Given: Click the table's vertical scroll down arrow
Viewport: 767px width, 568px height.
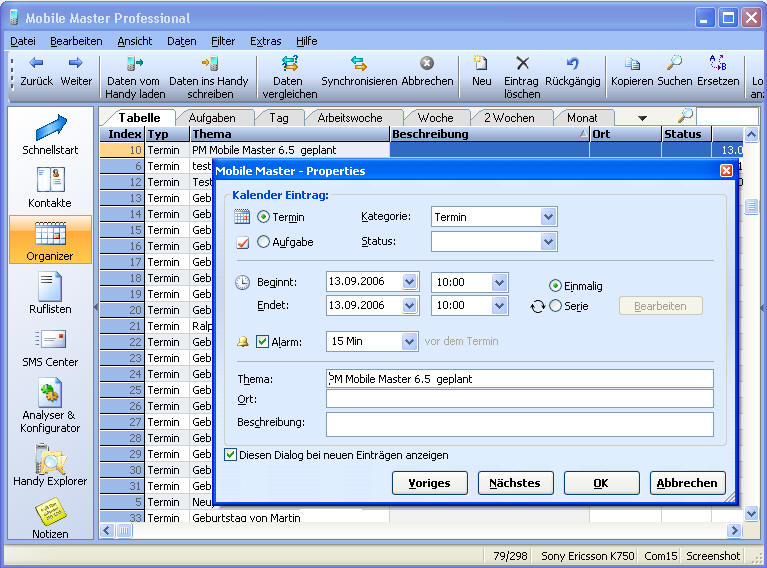Looking at the screenshot, I should [x=751, y=513].
